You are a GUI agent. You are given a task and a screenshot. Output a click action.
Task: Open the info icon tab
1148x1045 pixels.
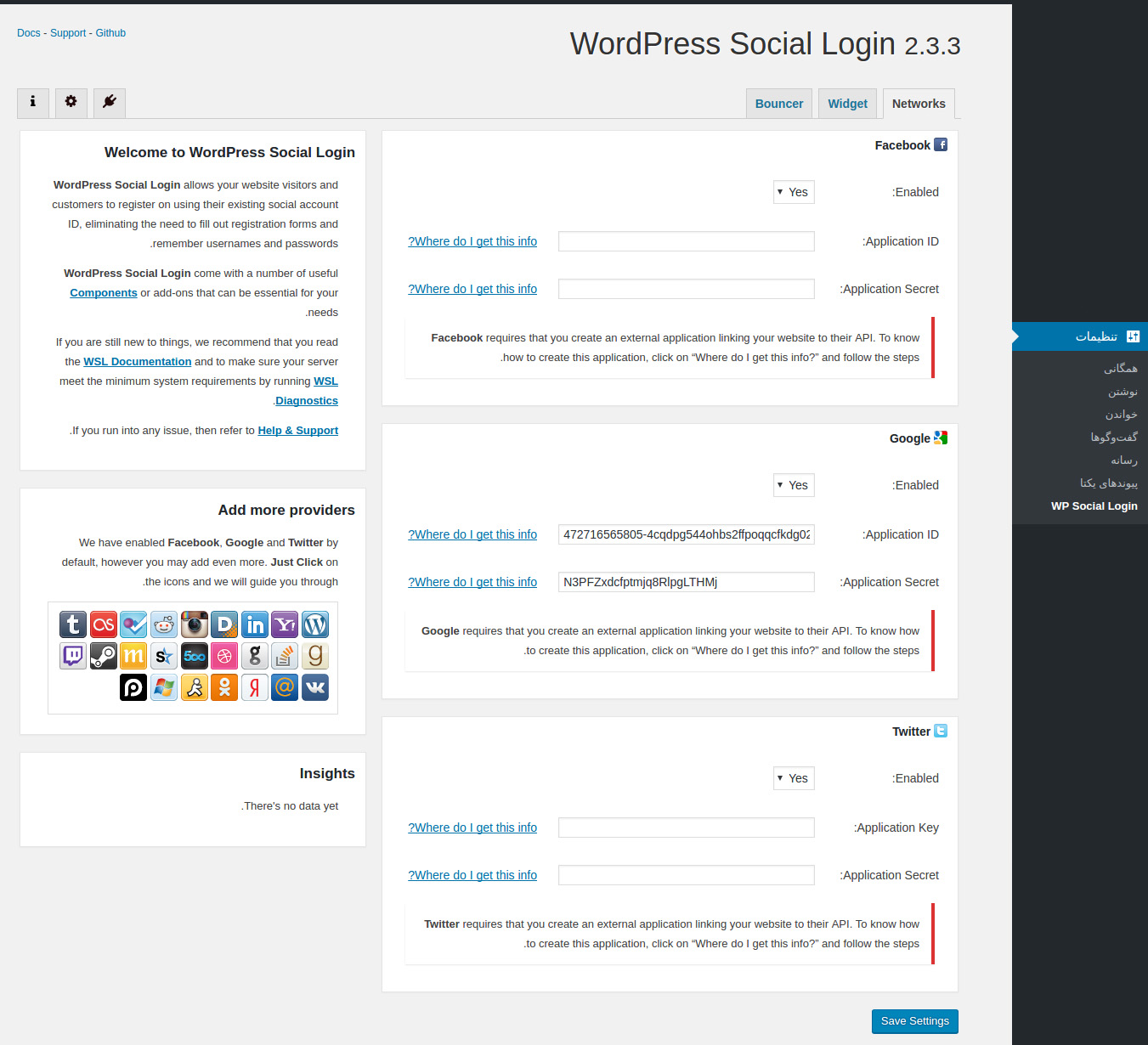(x=33, y=103)
